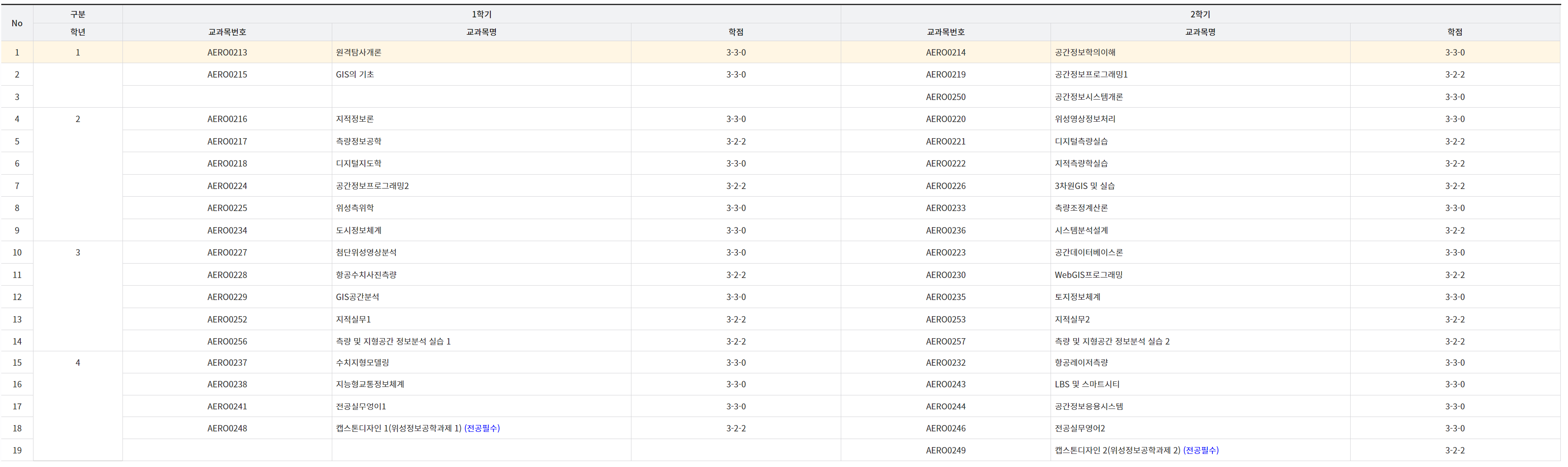Viewport: 1568px width, 467px height.
Task: Click the 학년 column header
Action: [x=78, y=32]
